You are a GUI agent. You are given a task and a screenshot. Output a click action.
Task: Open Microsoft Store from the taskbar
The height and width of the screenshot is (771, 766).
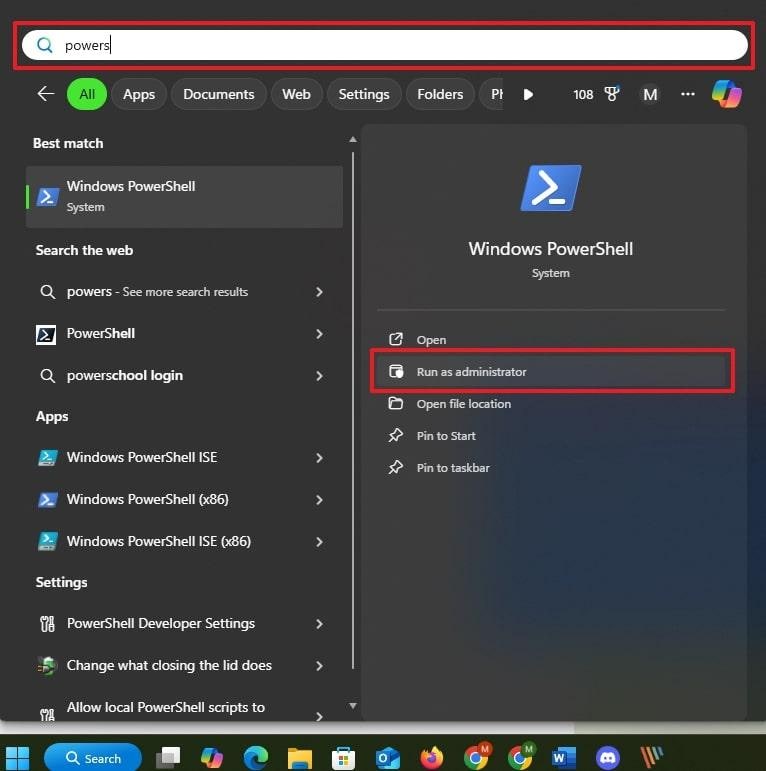(344, 758)
